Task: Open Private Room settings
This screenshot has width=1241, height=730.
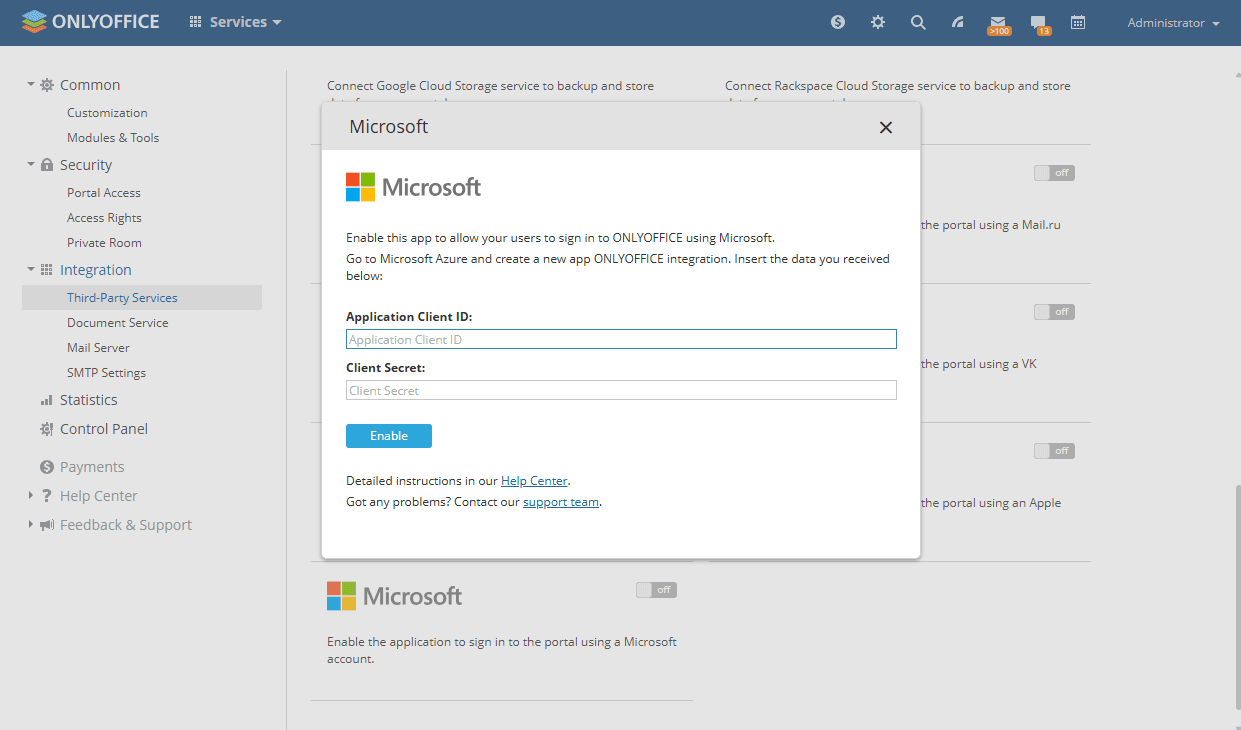Action: (x=104, y=243)
